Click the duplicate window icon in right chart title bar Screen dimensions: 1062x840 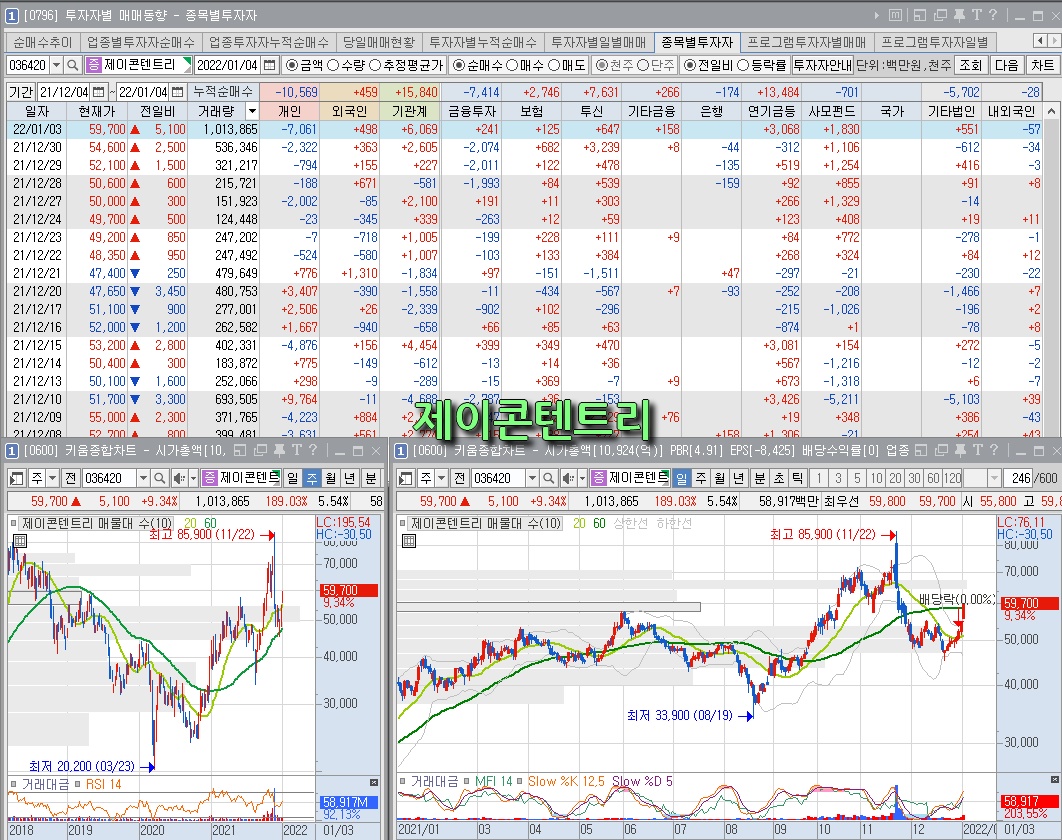[940, 450]
